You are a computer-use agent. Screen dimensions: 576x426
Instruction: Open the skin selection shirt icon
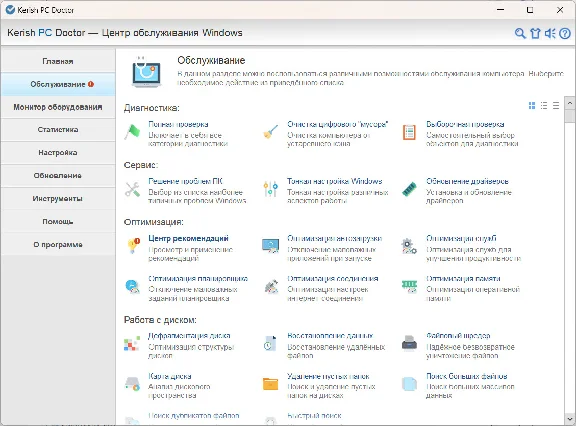pos(535,33)
